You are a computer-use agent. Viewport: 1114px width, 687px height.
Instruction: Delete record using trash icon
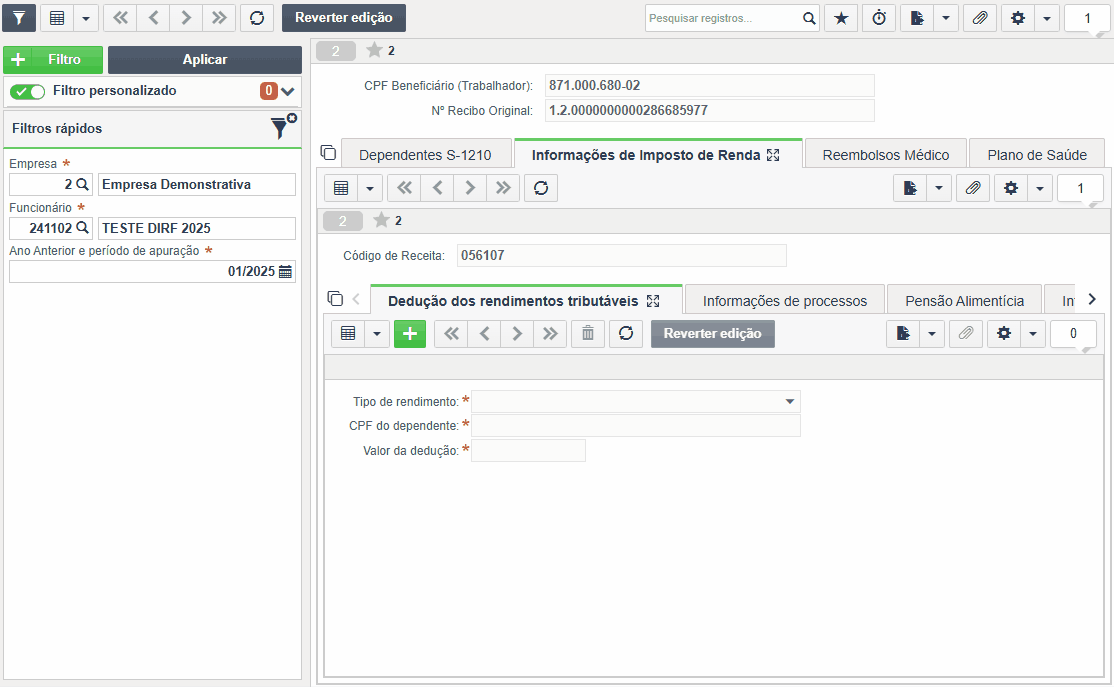(588, 333)
